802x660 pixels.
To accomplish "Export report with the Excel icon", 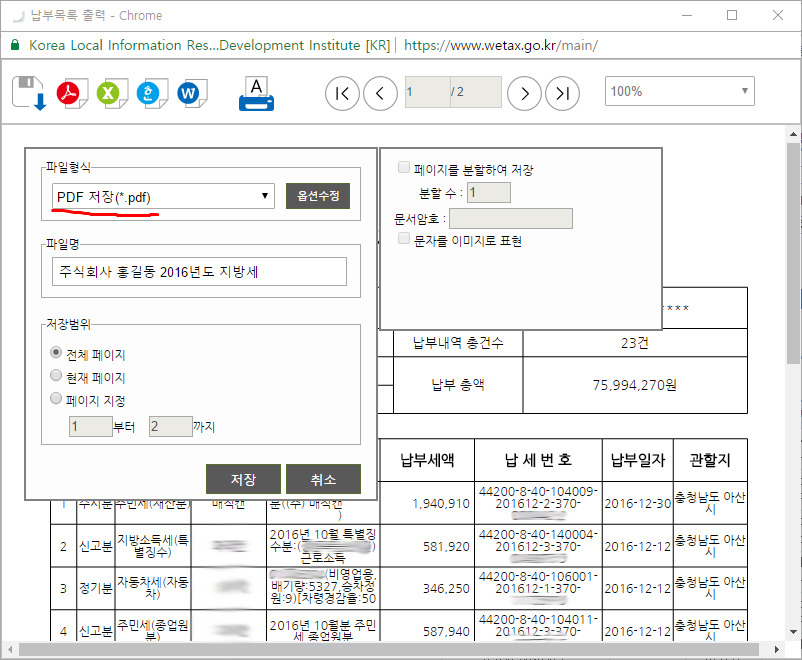I will coord(109,93).
